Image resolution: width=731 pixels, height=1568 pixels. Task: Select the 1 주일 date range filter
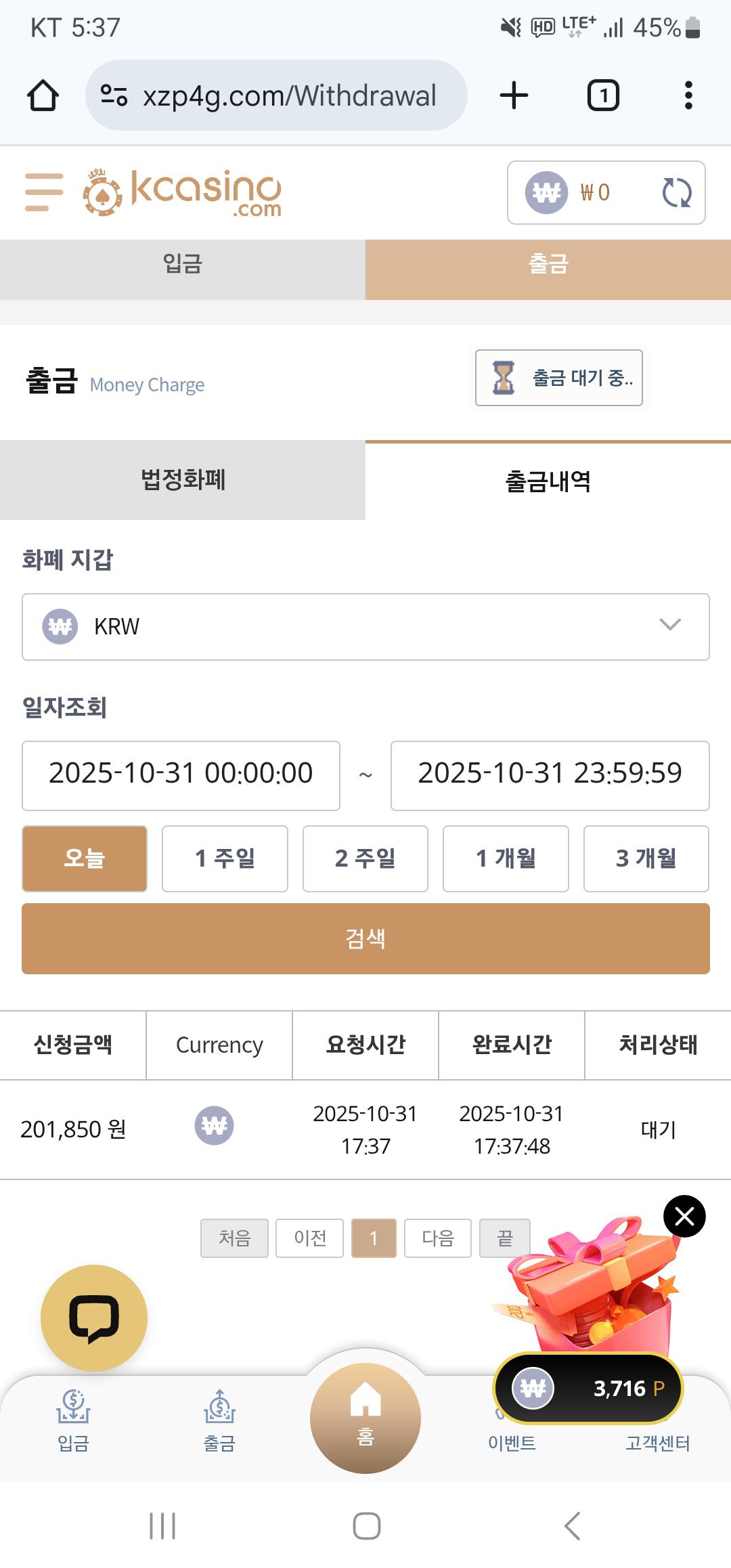pos(225,858)
